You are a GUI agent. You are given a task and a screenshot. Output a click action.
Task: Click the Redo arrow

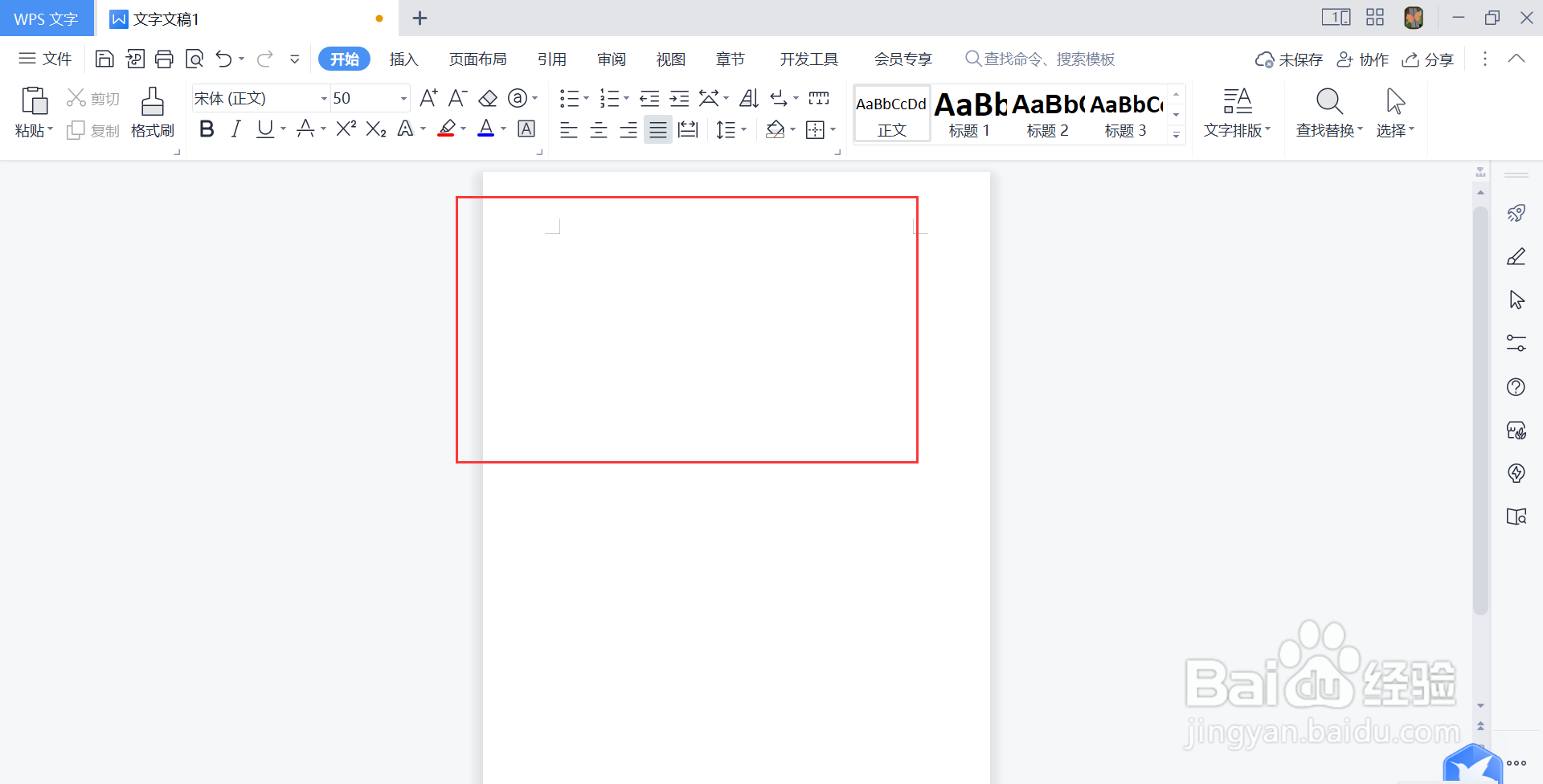(265, 59)
